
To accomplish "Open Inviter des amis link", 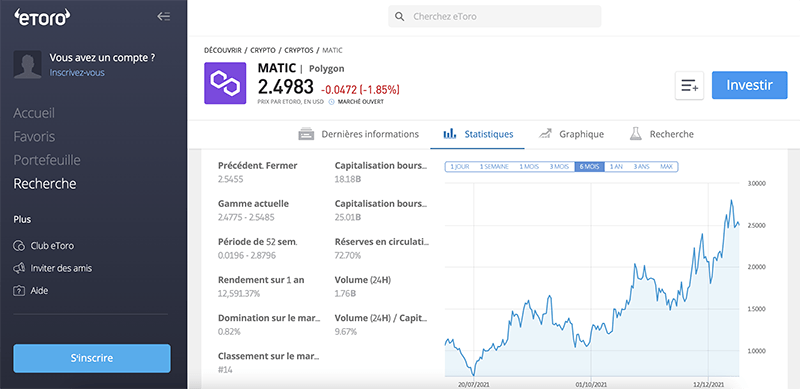I will [x=61, y=268].
